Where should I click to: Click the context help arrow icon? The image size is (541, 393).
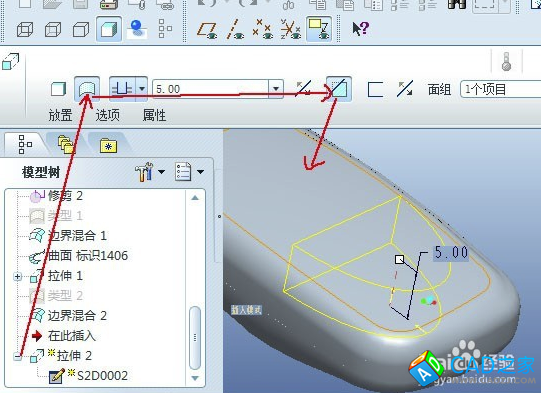point(361,29)
